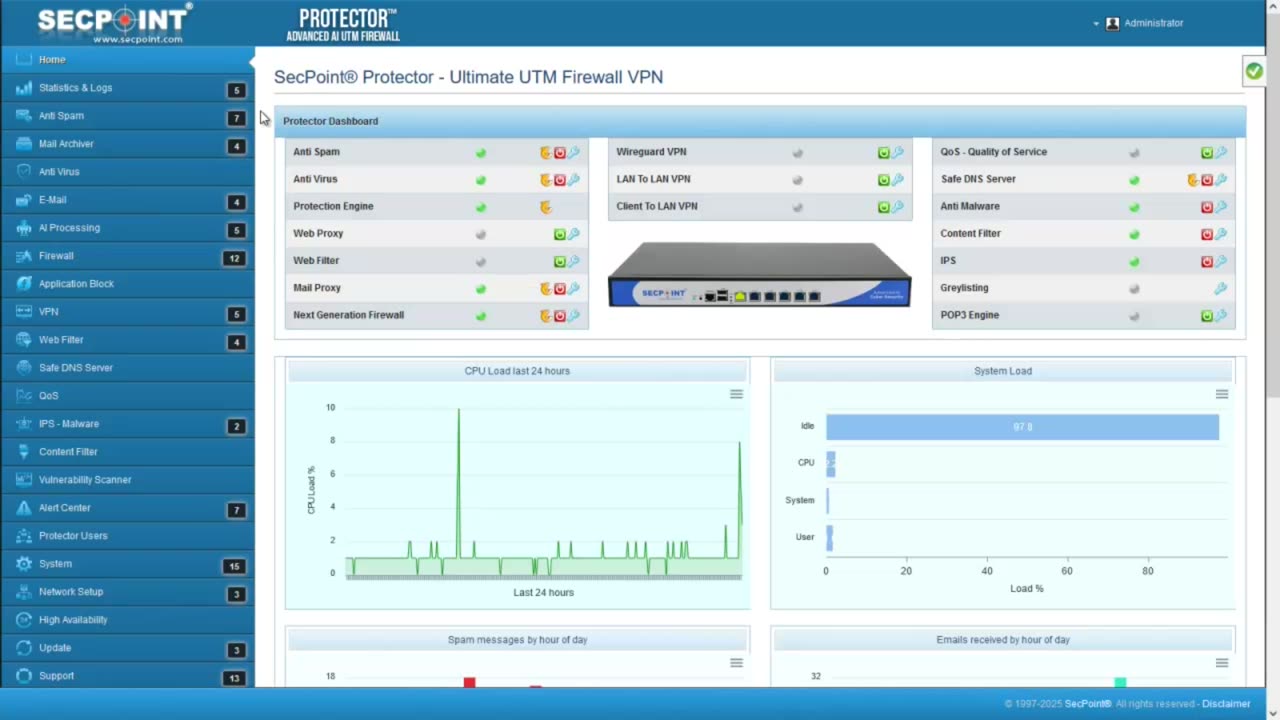The image size is (1280, 720).
Task: Start the POP3 Engine
Action: (x=1207, y=315)
